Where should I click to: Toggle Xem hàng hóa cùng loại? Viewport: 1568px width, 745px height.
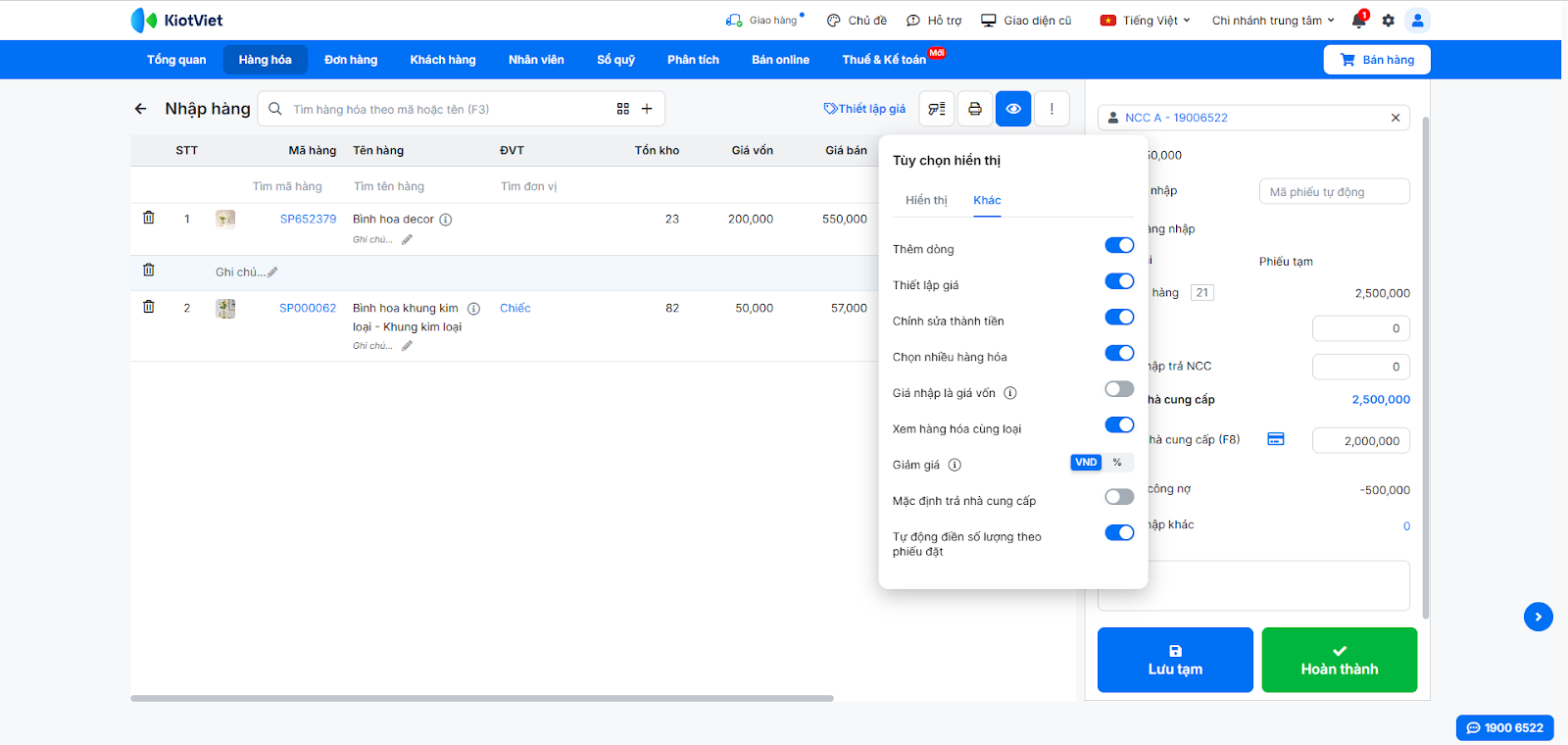pyautogui.click(x=1119, y=424)
